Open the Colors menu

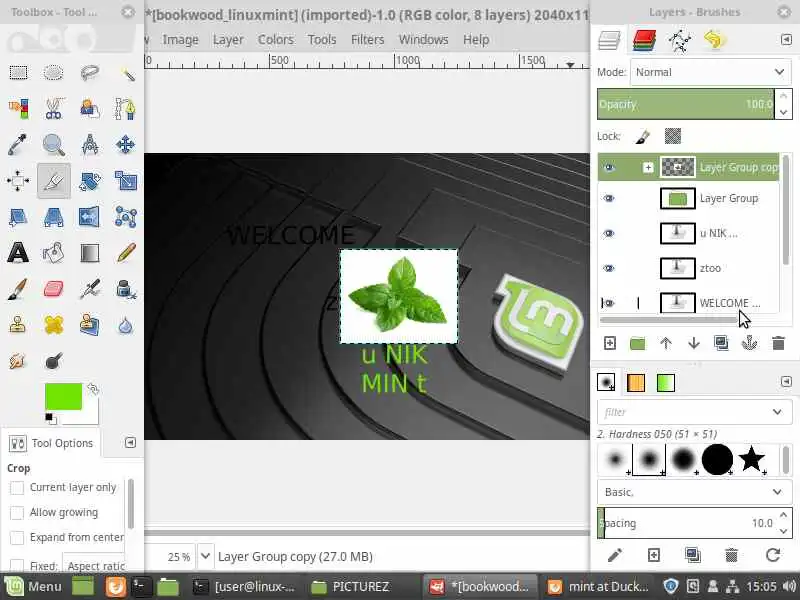click(x=276, y=39)
